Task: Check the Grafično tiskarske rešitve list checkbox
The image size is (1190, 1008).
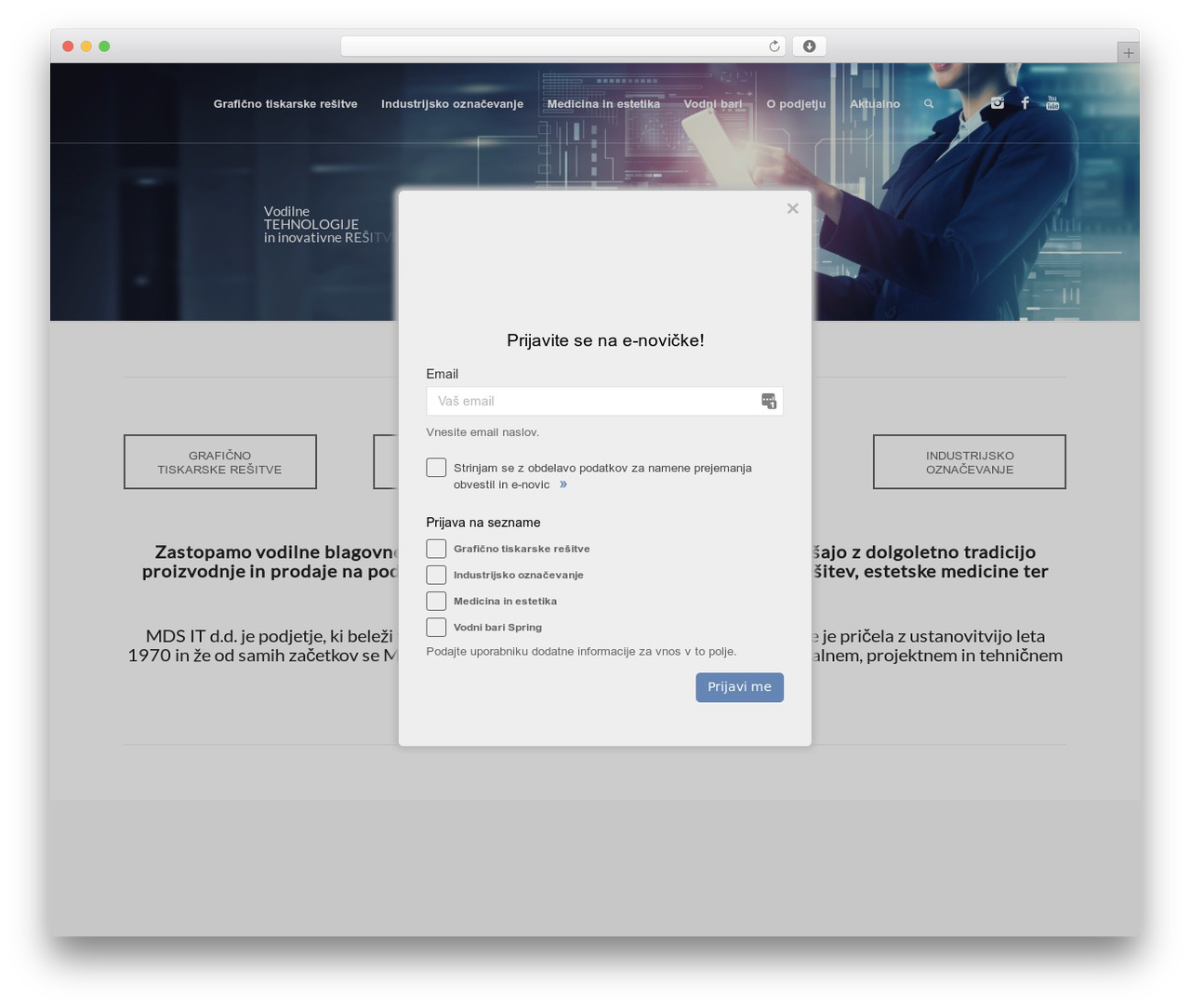Action: pyautogui.click(x=436, y=549)
